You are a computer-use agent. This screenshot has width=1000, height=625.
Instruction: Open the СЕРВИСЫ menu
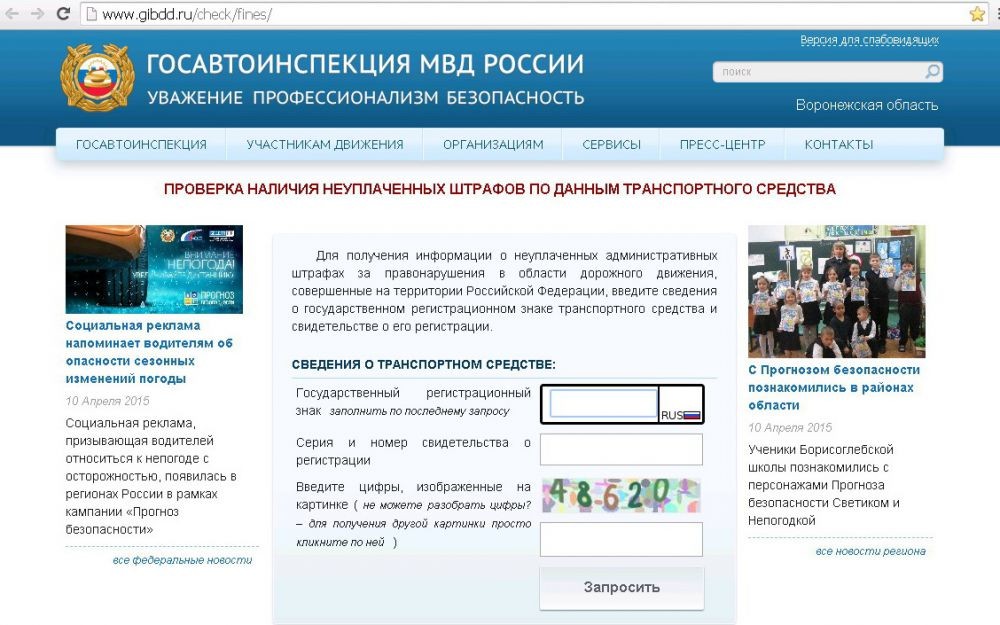(x=611, y=145)
